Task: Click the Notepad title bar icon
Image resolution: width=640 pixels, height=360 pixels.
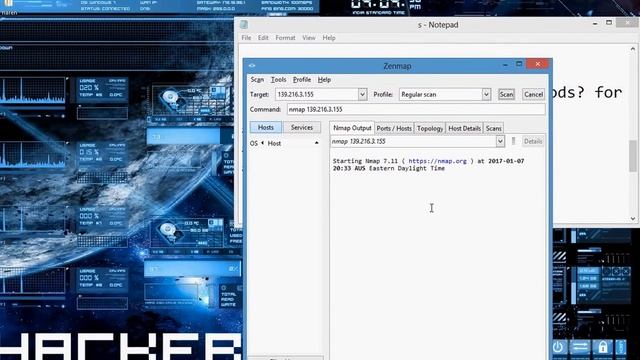Action: (x=244, y=24)
